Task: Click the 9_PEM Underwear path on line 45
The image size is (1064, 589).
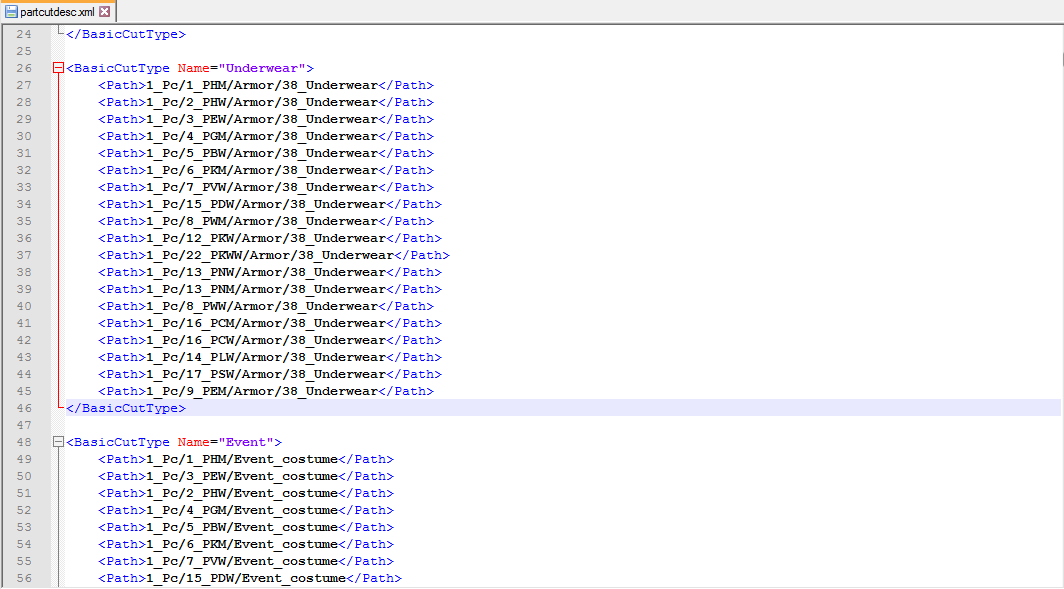Action: pos(262,391)
